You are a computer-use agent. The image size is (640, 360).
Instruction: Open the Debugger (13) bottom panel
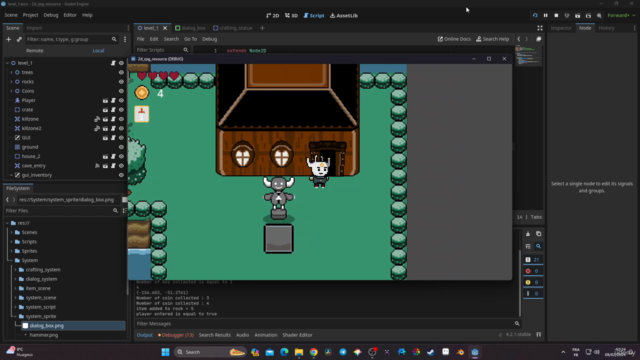[176, 335]
